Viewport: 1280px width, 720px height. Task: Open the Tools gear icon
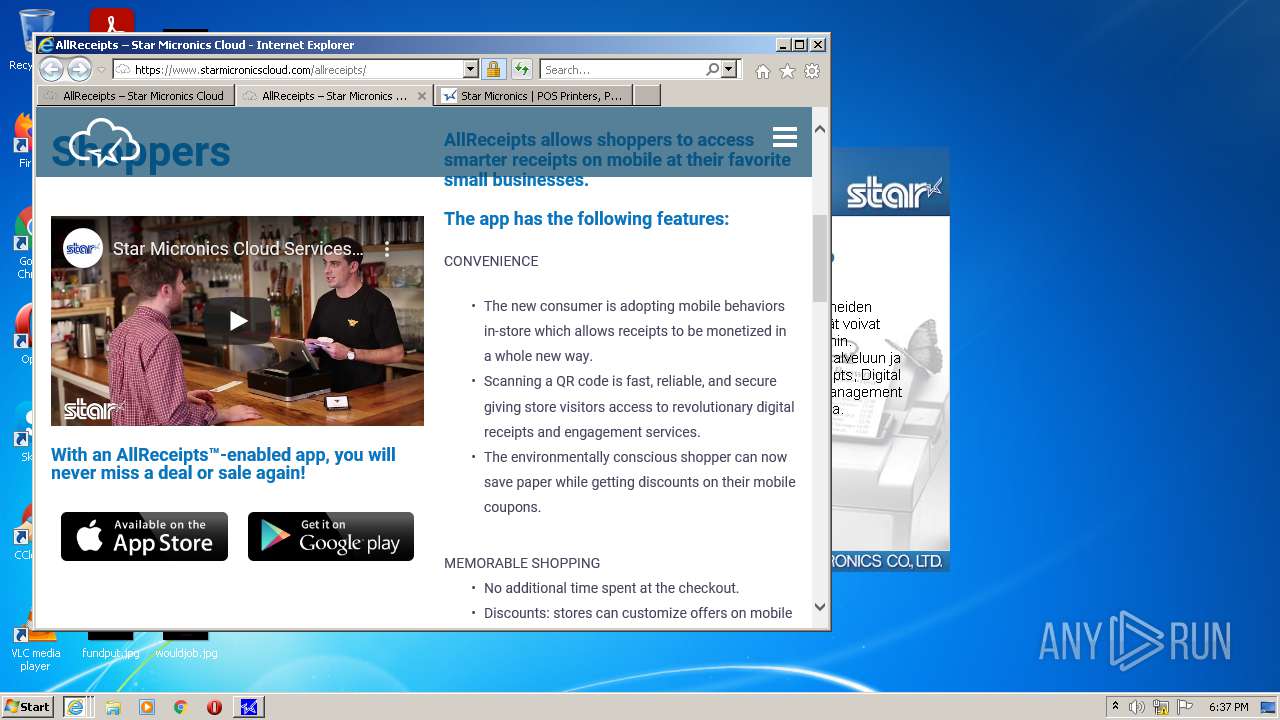point(812,71)
